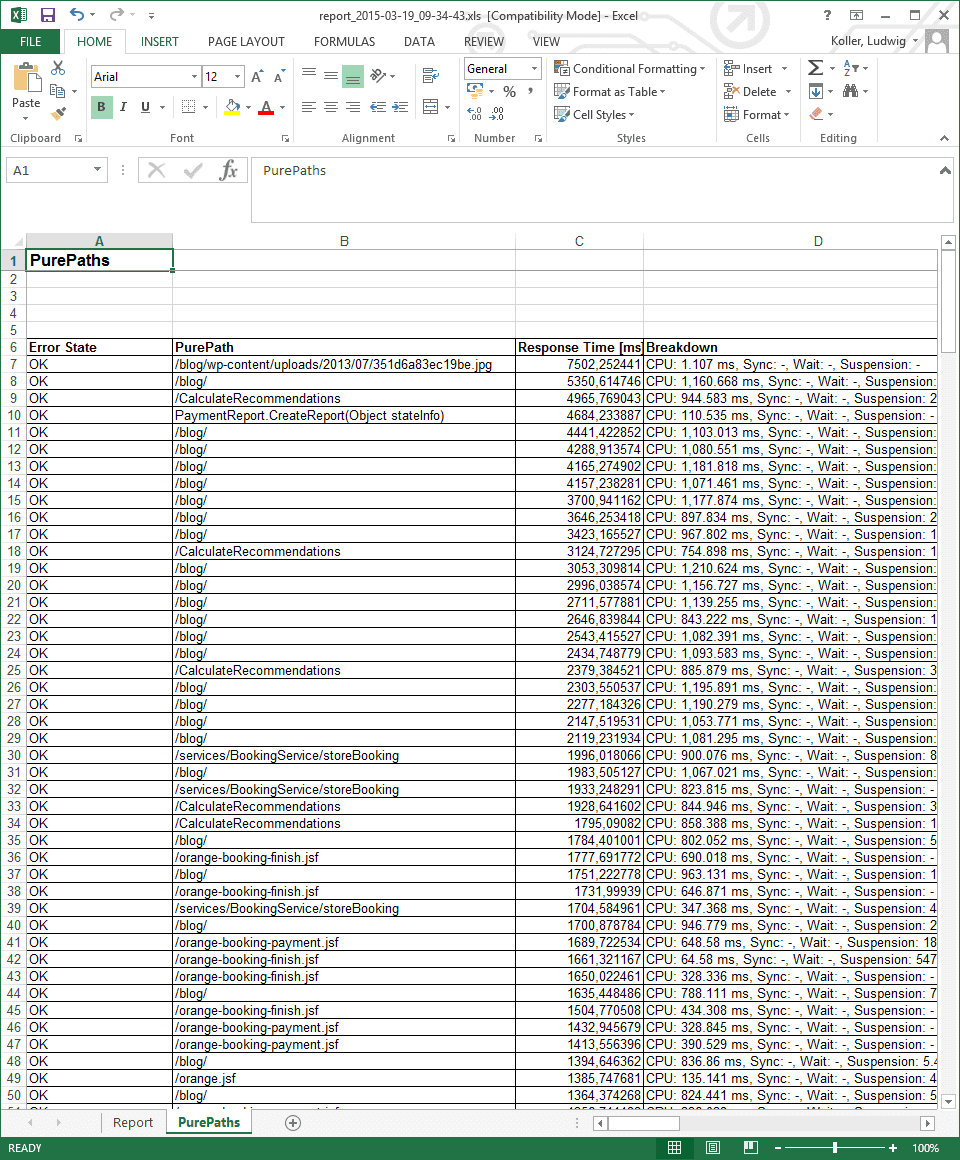Screen dimensions: 960x1160
Task: Undo the last action
Action: pos(77,15)
